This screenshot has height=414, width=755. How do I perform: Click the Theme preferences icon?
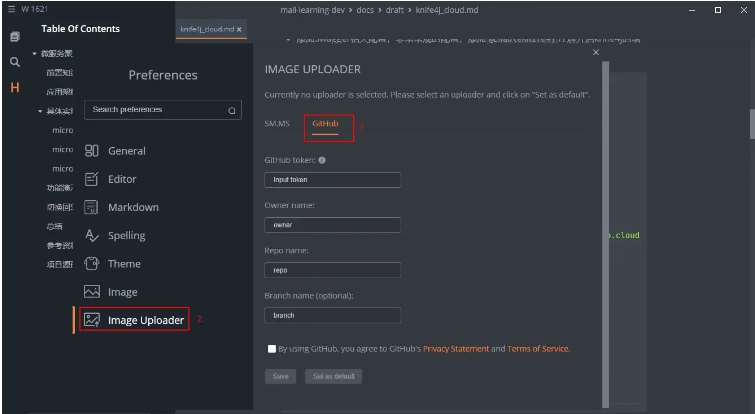point(91,264)
